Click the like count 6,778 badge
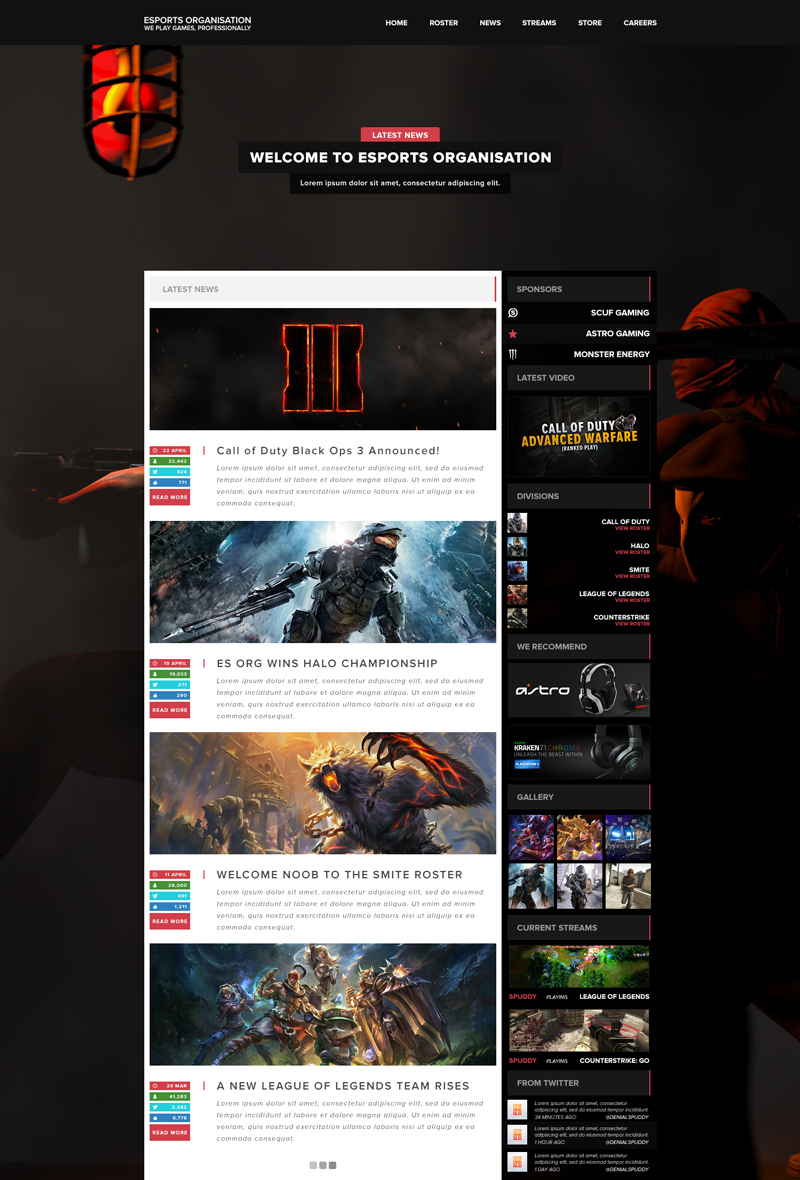 [x=169, y=1118]
